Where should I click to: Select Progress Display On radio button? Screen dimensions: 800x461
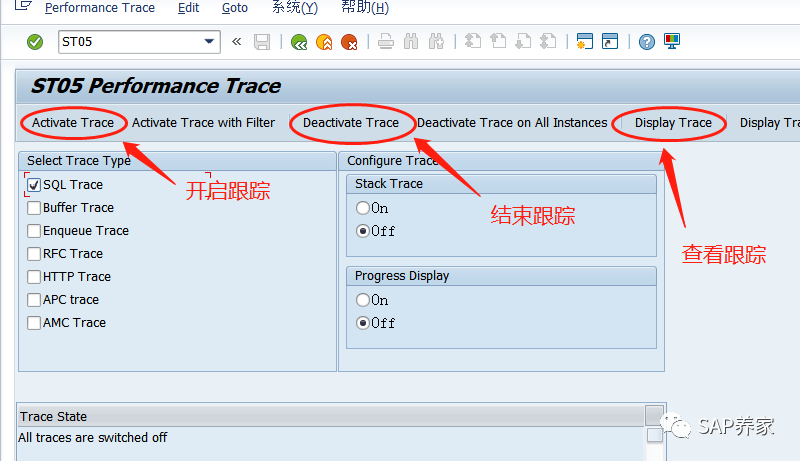click(x=363, y=299)
